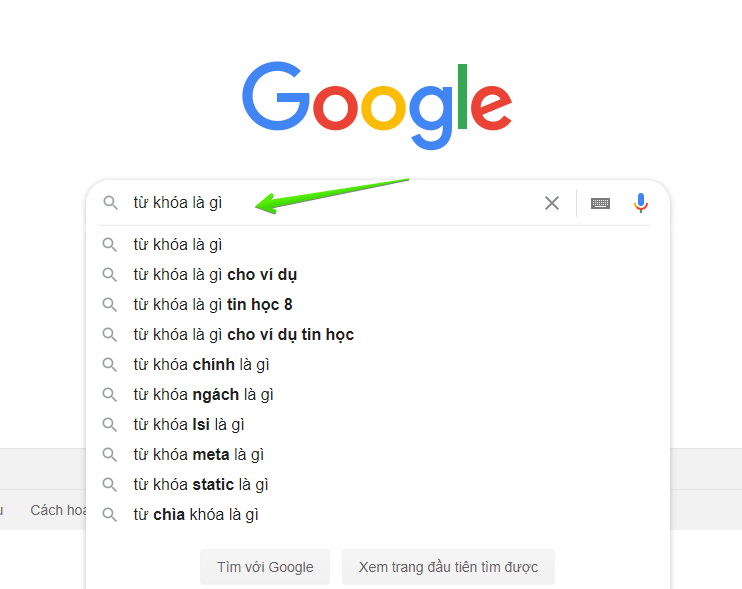
Task: Click magnifier icon beside 'từ chìa khóa là gì'
Action: (110, 514)
